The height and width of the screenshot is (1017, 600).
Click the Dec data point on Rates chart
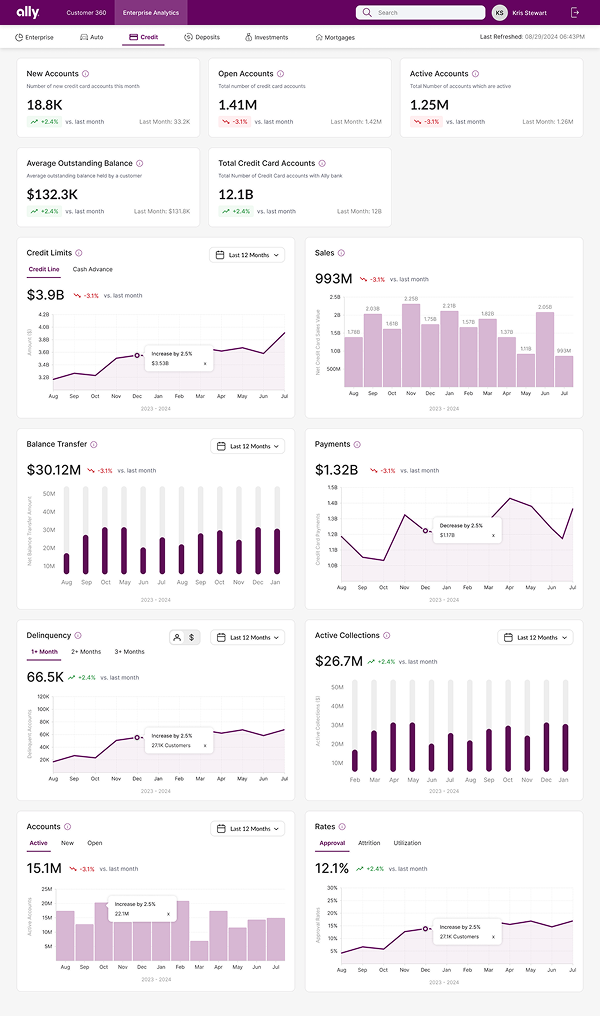(426, 929)
